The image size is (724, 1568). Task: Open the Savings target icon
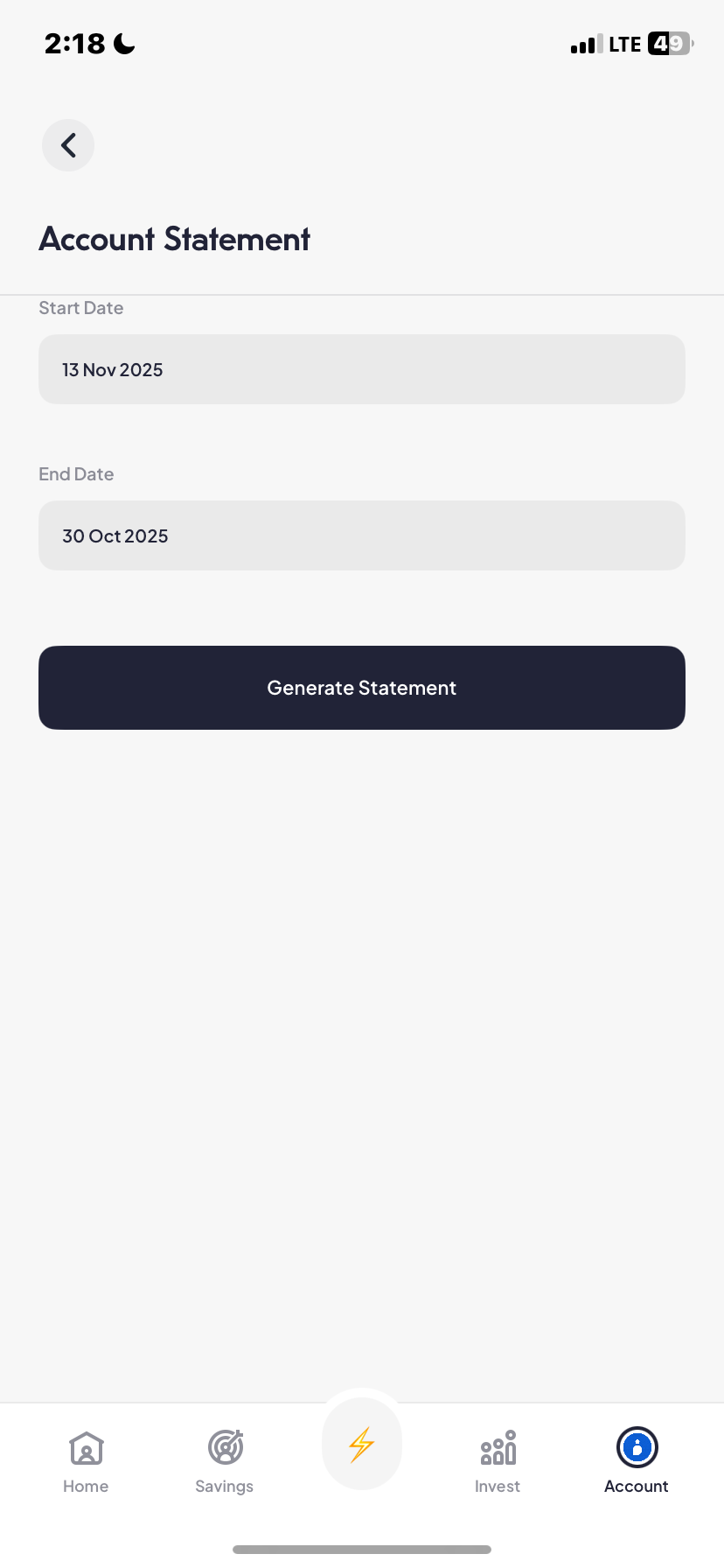coord(226,1447)
